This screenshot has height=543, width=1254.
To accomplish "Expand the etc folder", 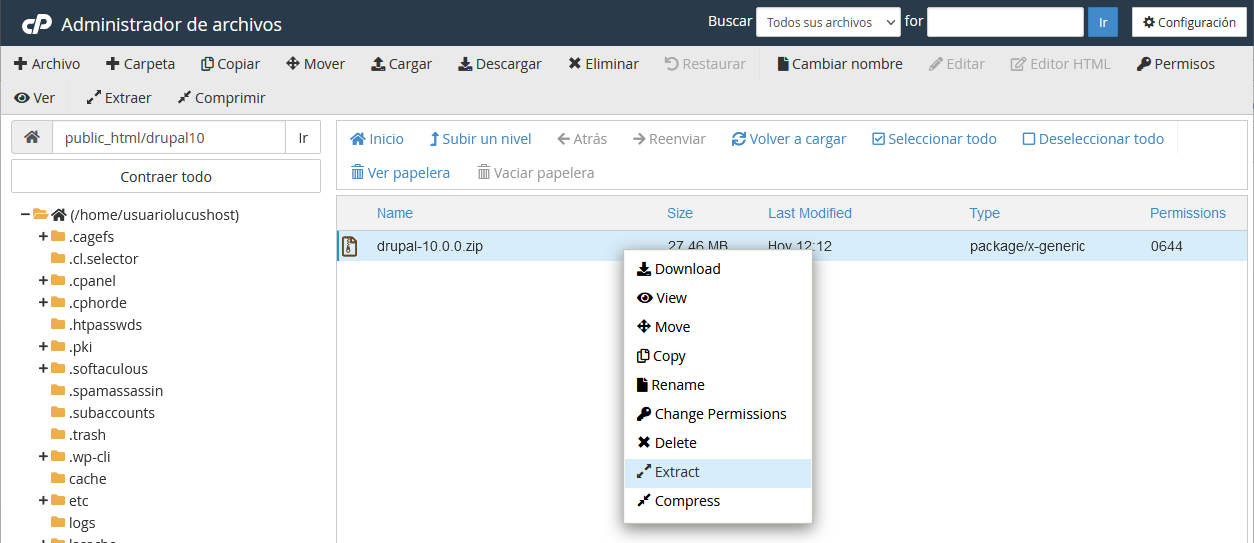I will click(43, 500).
